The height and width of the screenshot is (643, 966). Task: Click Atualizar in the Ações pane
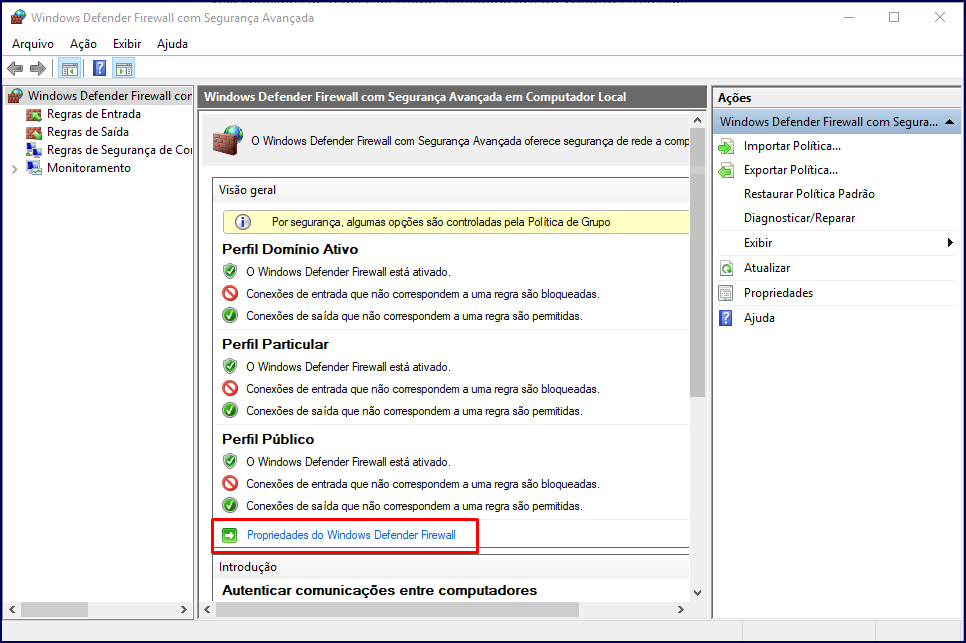766,269
